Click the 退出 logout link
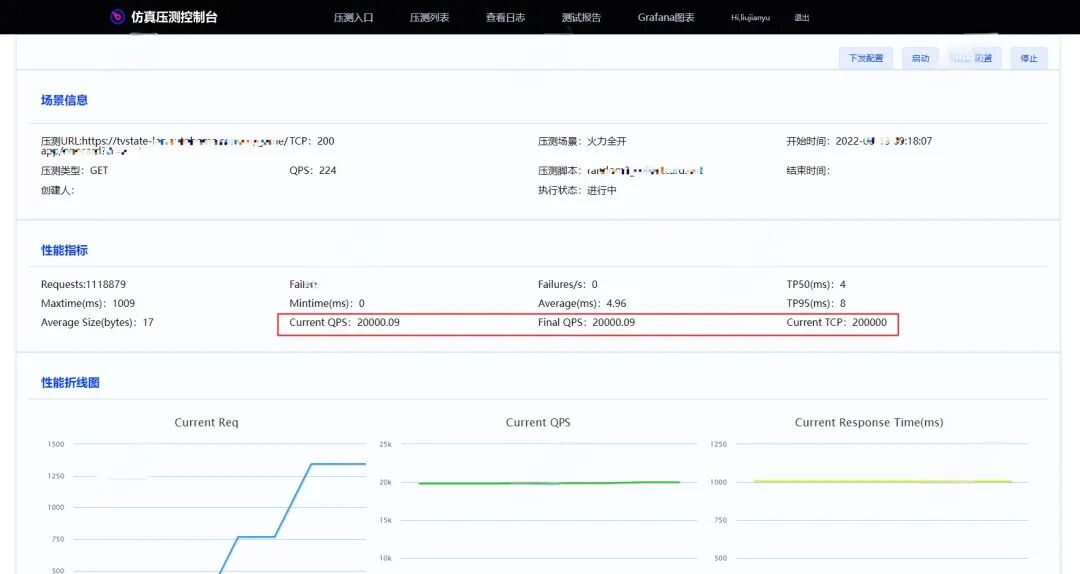This screenshot has height=574, width=1080. click(x=802, y=17)
